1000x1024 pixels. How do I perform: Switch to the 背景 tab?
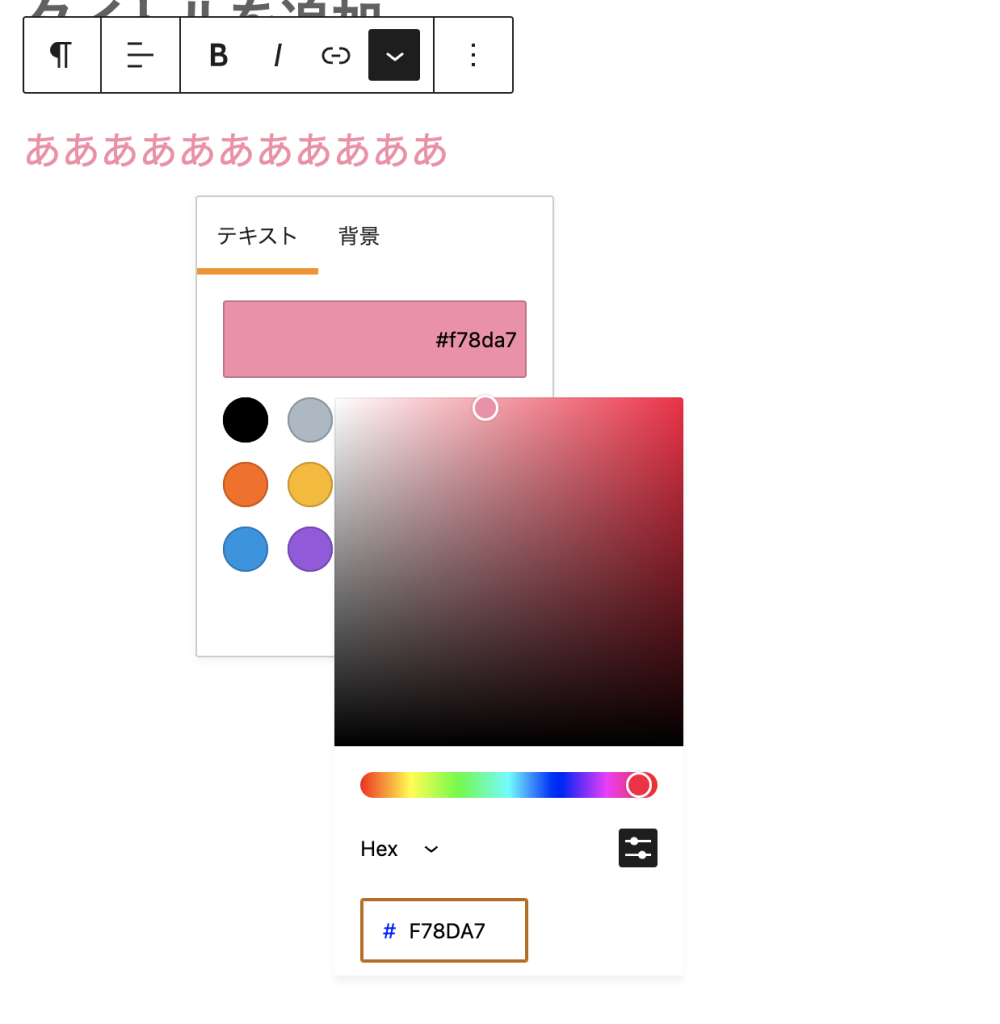tap(359, 236)
